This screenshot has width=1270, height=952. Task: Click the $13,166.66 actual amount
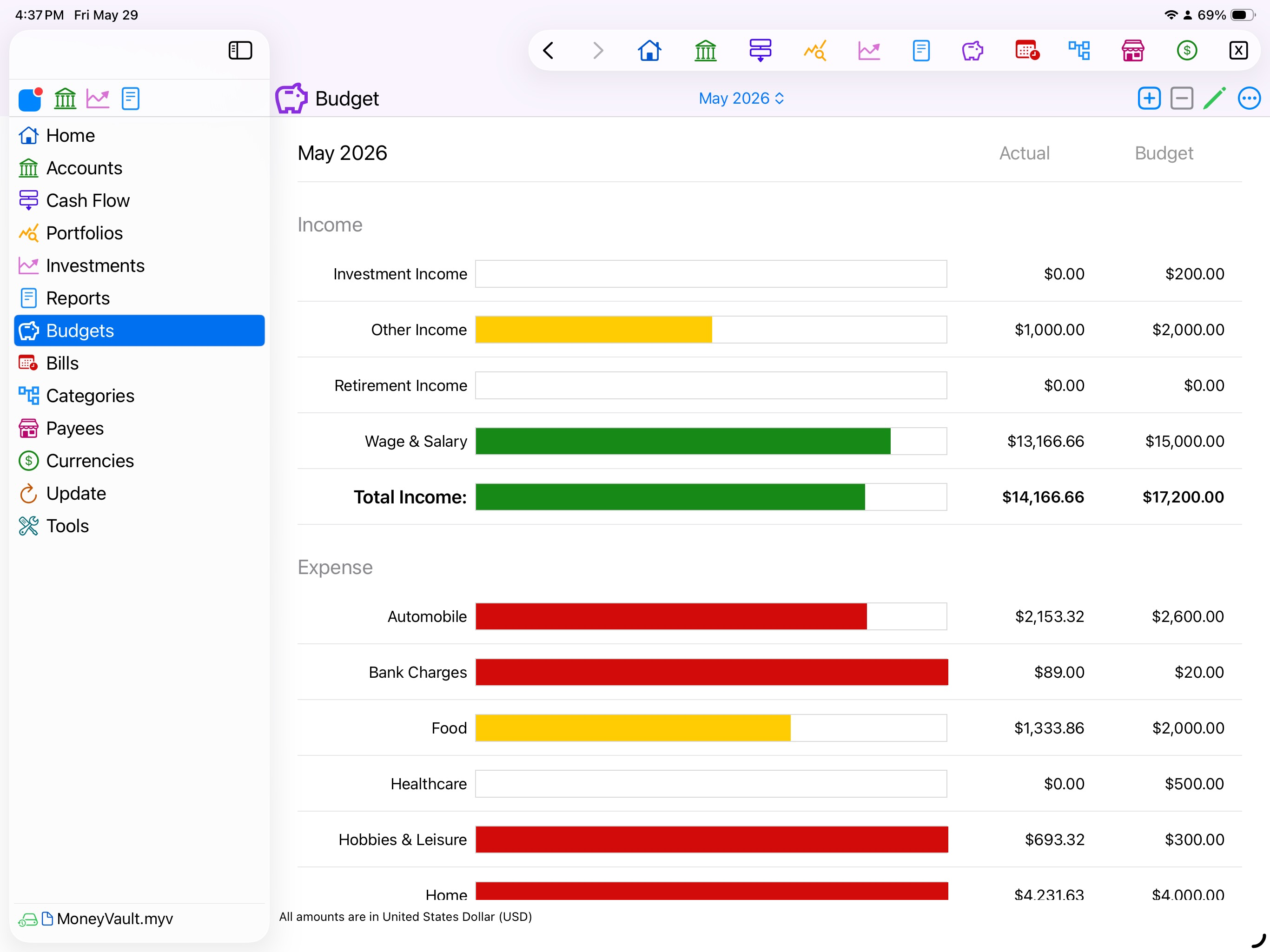[x=1045, y=441]
